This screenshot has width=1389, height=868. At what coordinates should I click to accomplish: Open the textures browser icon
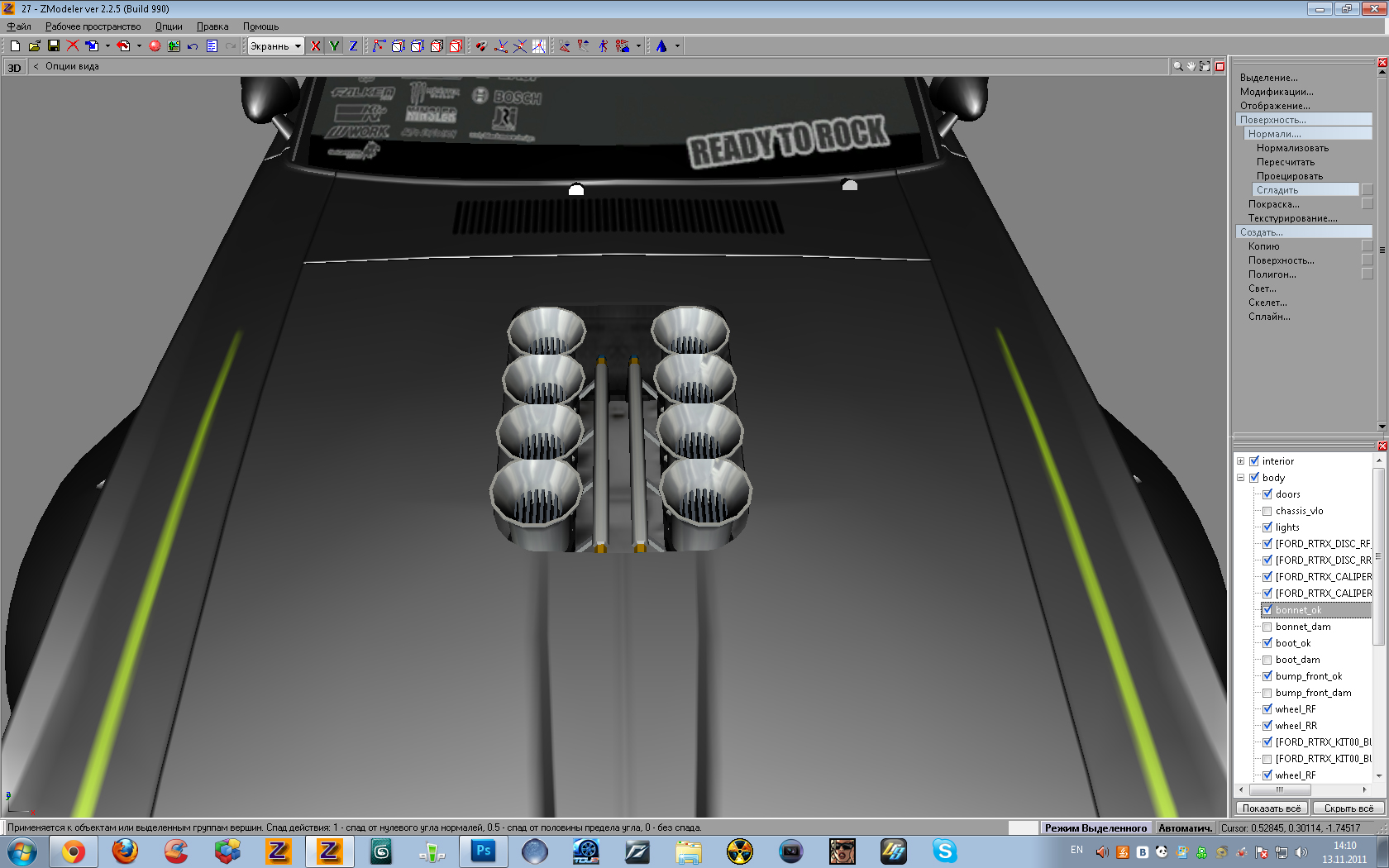tap(174, 46)
